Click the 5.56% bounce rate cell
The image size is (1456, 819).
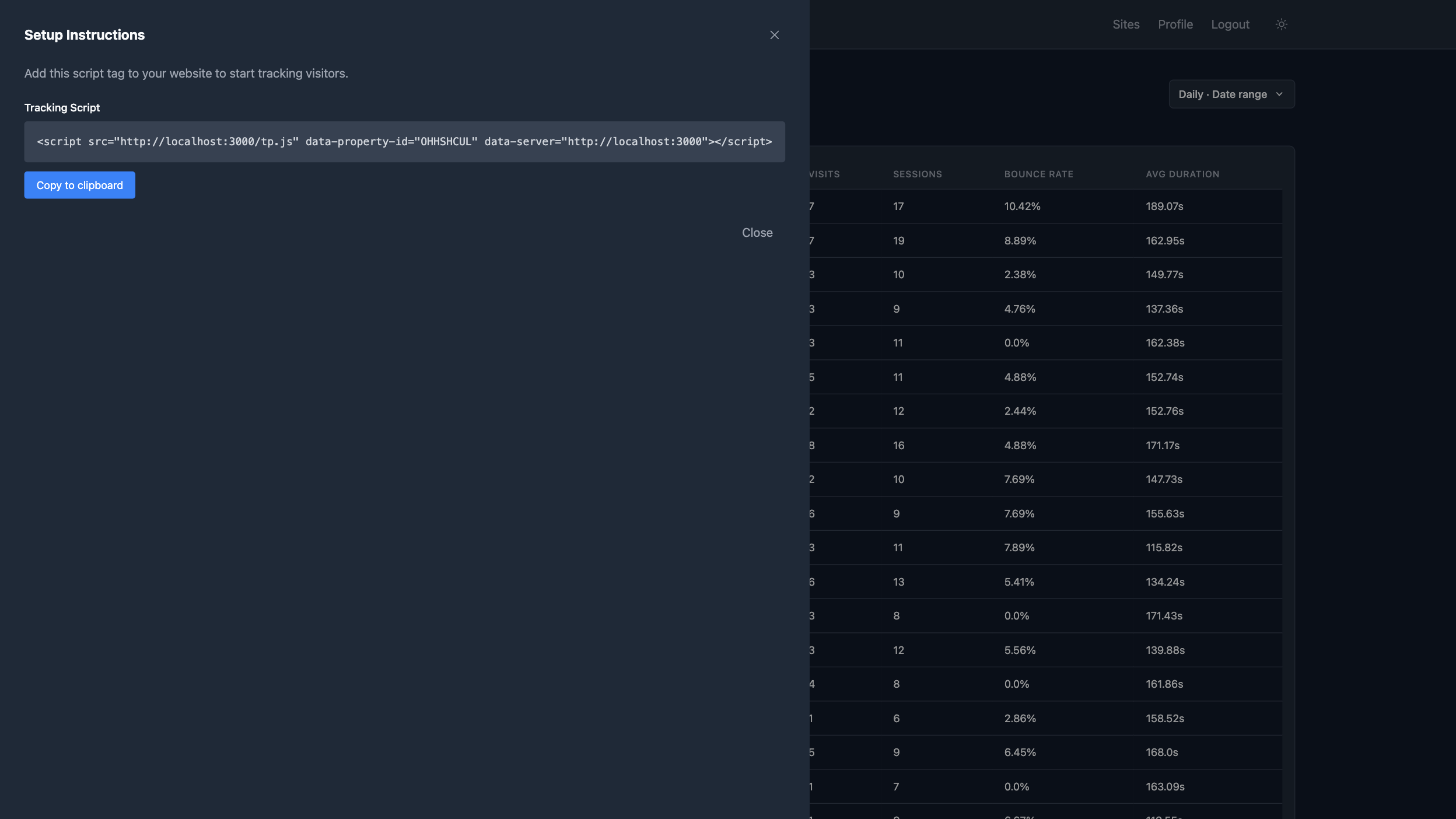[1020, 650]
